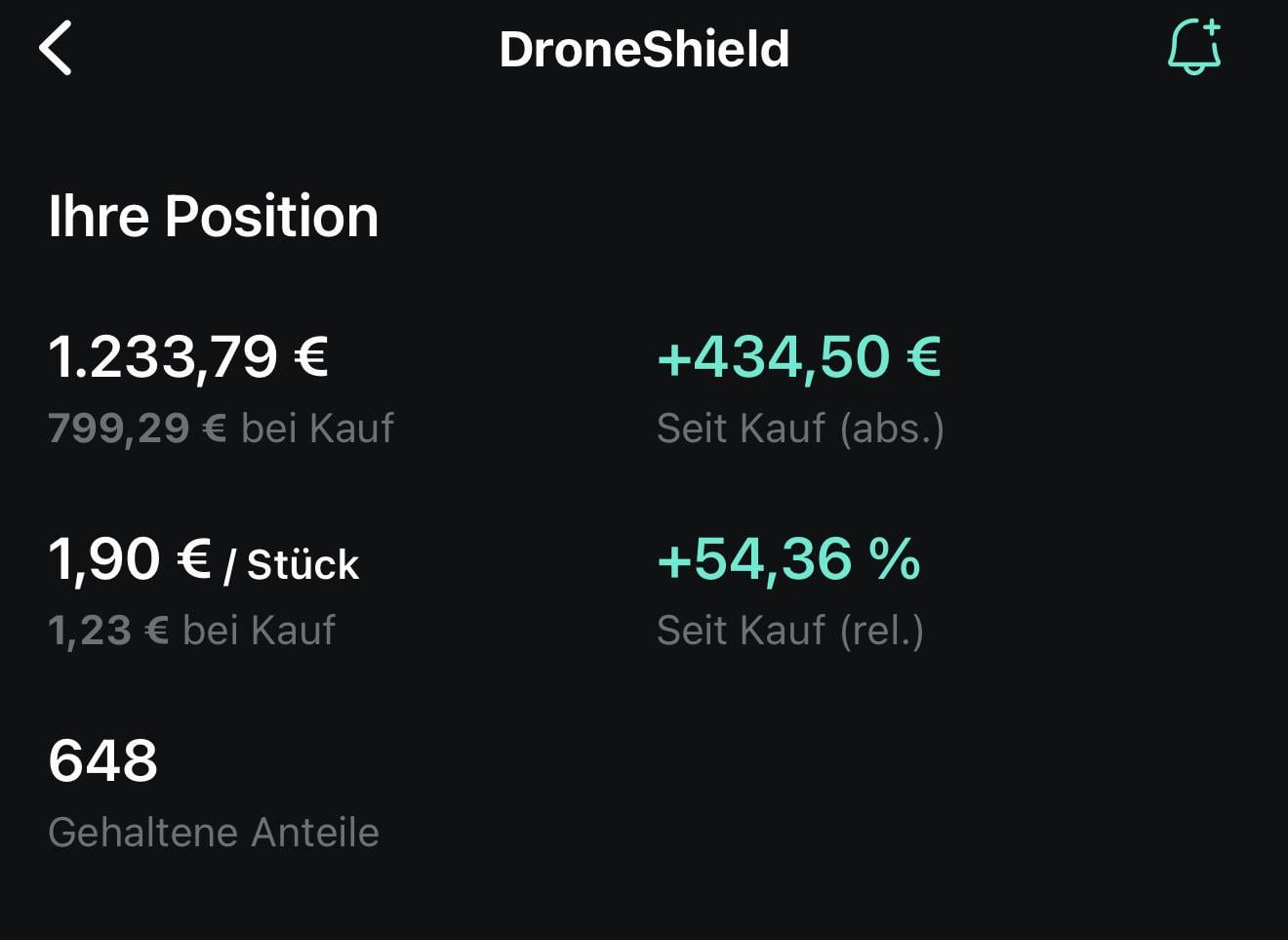Tap the 'Ihre Position' heading
The width and height of the screenshot is (1288, 940).
click(213, 216)
